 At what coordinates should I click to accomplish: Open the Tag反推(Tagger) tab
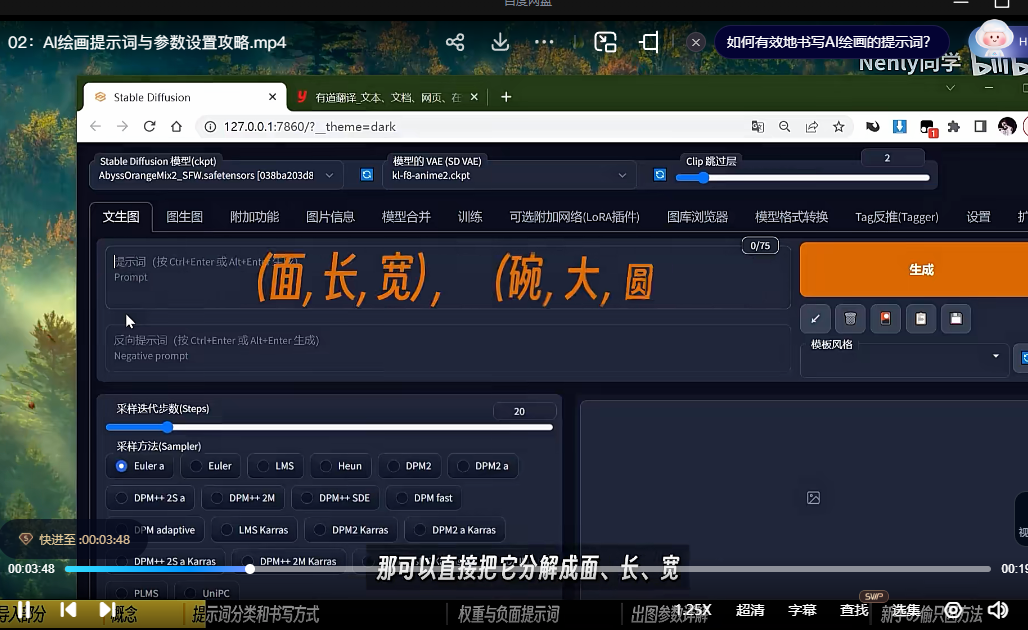[896, 217]
